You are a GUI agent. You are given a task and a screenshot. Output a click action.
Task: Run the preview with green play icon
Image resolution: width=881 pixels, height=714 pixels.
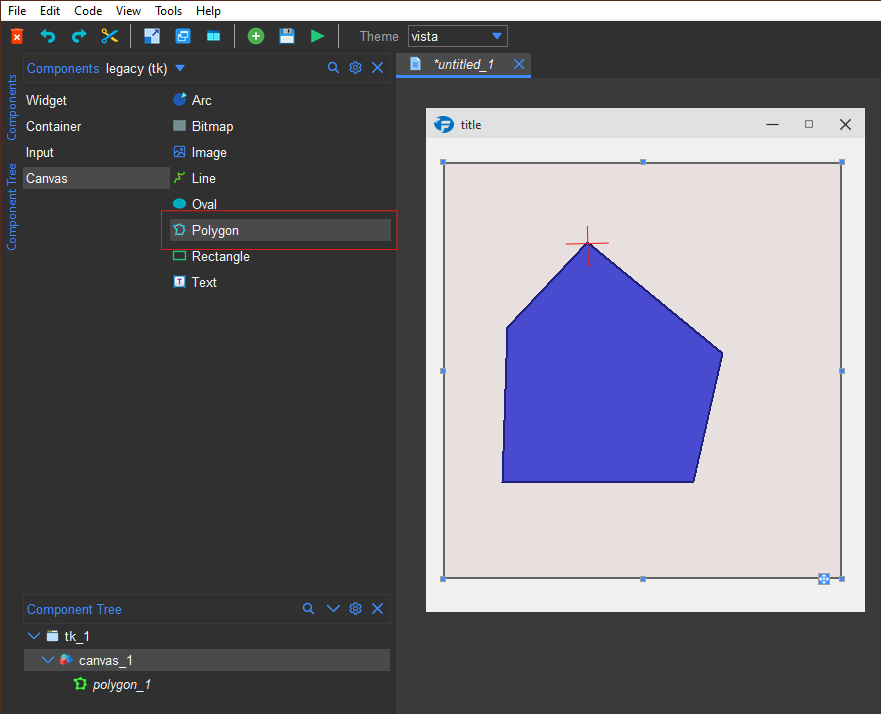pyautogui.click(x=317, y=37)
